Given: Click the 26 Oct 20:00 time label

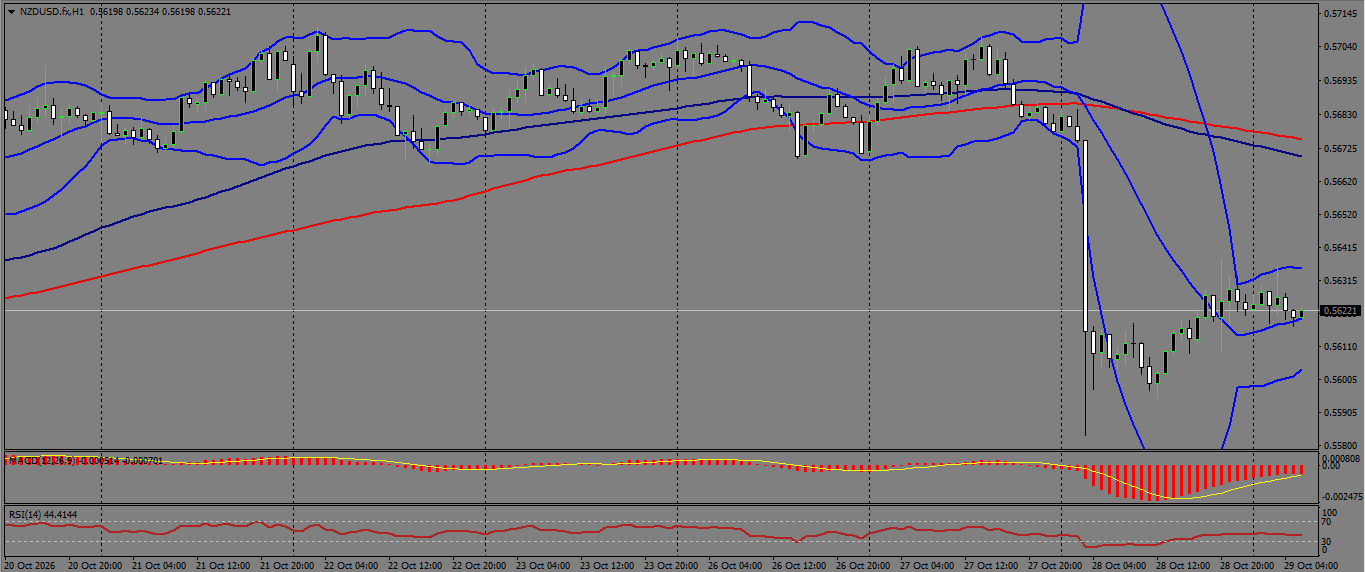Looking at the screenshot, I should point(863,565).
